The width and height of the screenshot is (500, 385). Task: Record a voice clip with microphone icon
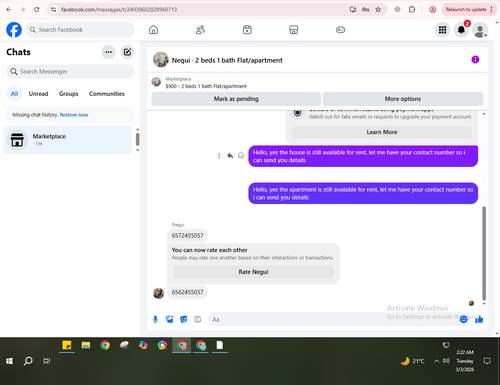(x=155, y=319)
